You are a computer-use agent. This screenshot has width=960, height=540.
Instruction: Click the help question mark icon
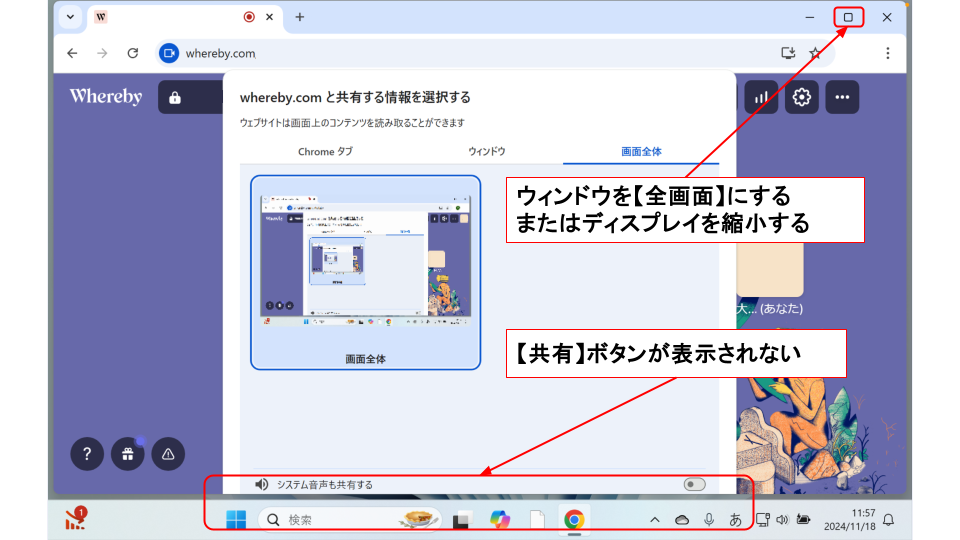[x=87, y=454]
